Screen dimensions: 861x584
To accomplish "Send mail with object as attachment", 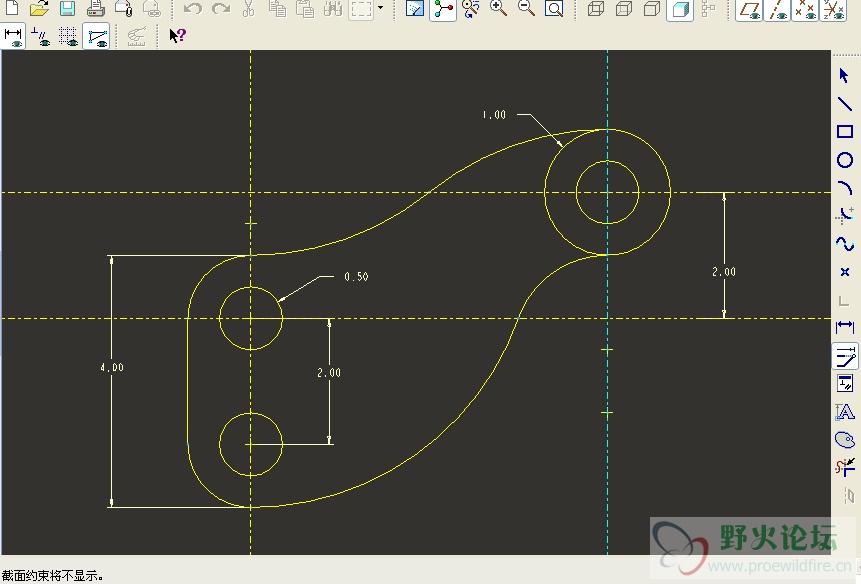I will (x=124, y=8).
